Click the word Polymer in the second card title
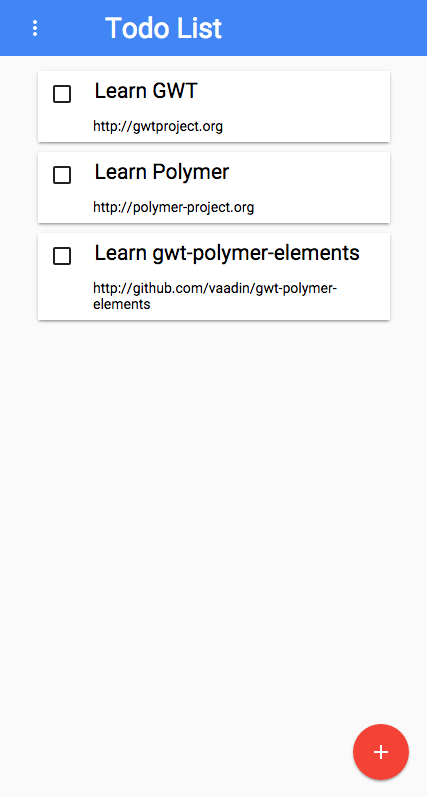This screenshot has height=797, width=427. click(191, 173)
